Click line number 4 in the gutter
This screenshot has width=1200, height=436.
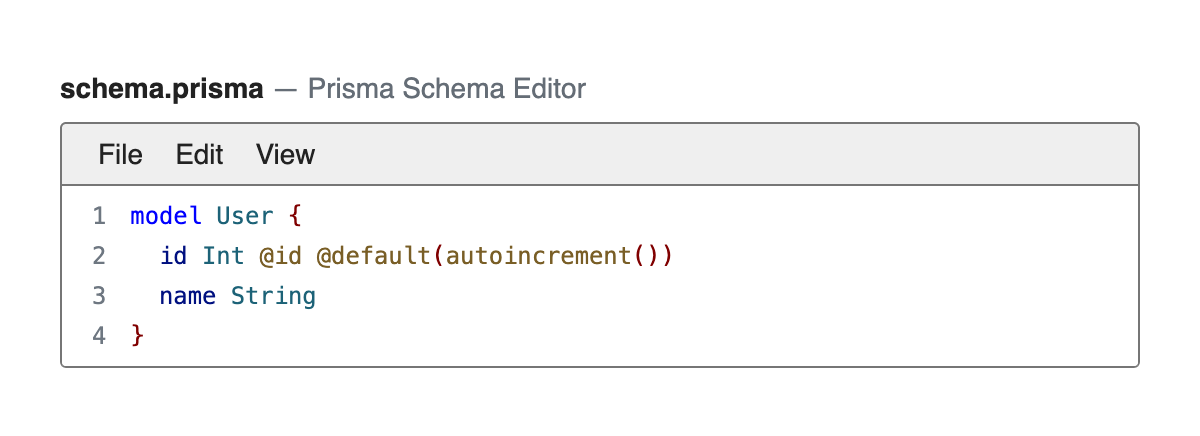[x=98, y=336]
